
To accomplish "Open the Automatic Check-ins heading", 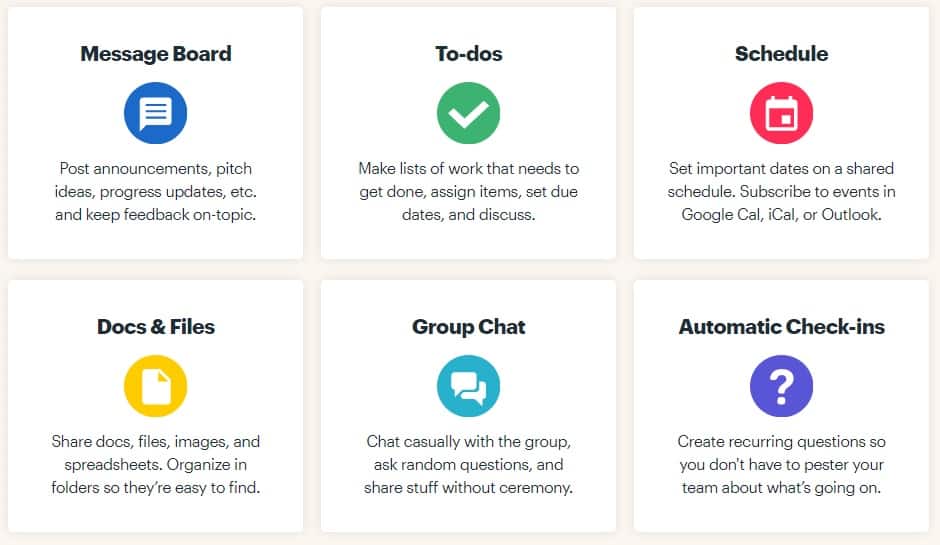I will tap(782, 327).
